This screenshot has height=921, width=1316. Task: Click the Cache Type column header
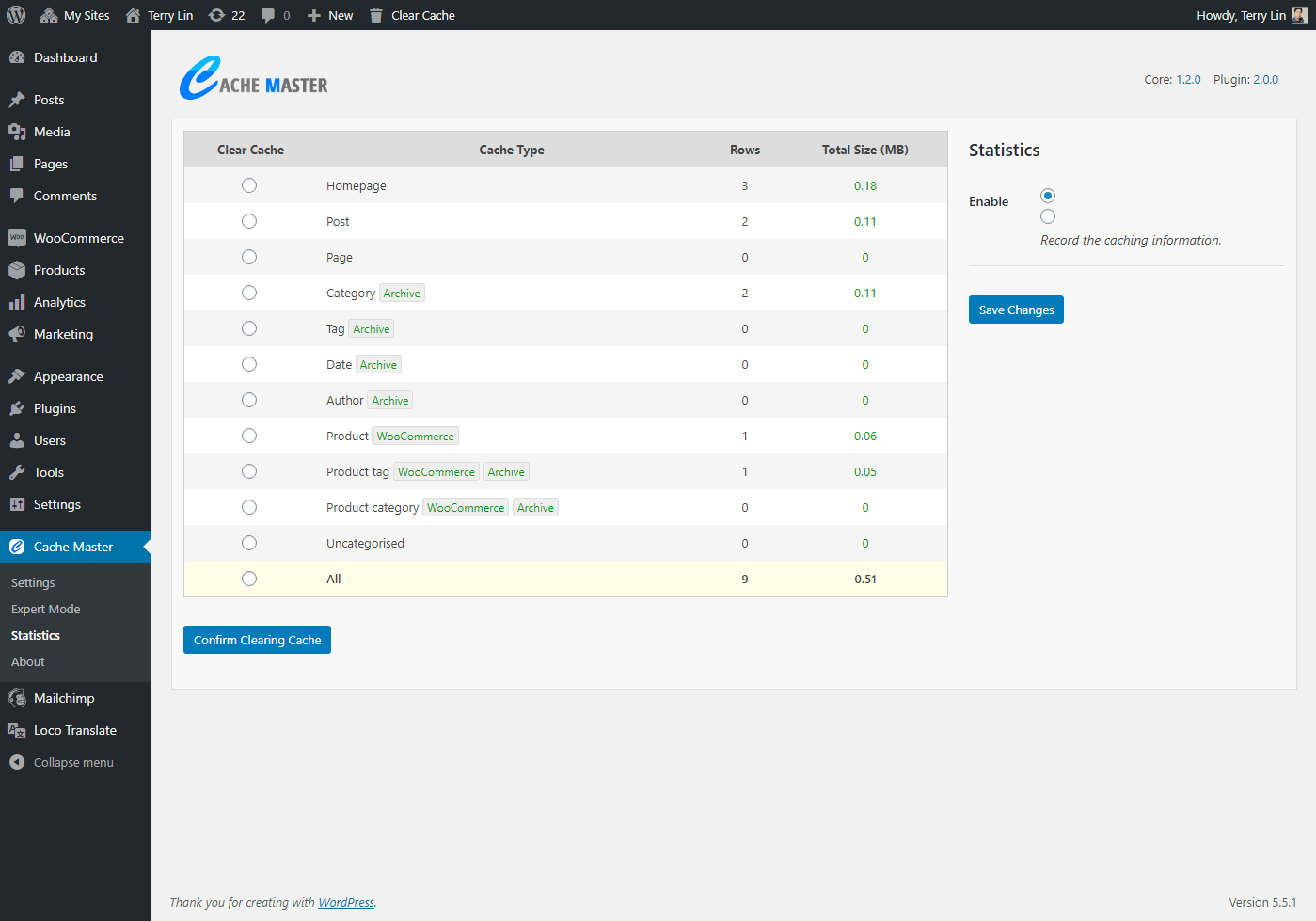(512, 150)
